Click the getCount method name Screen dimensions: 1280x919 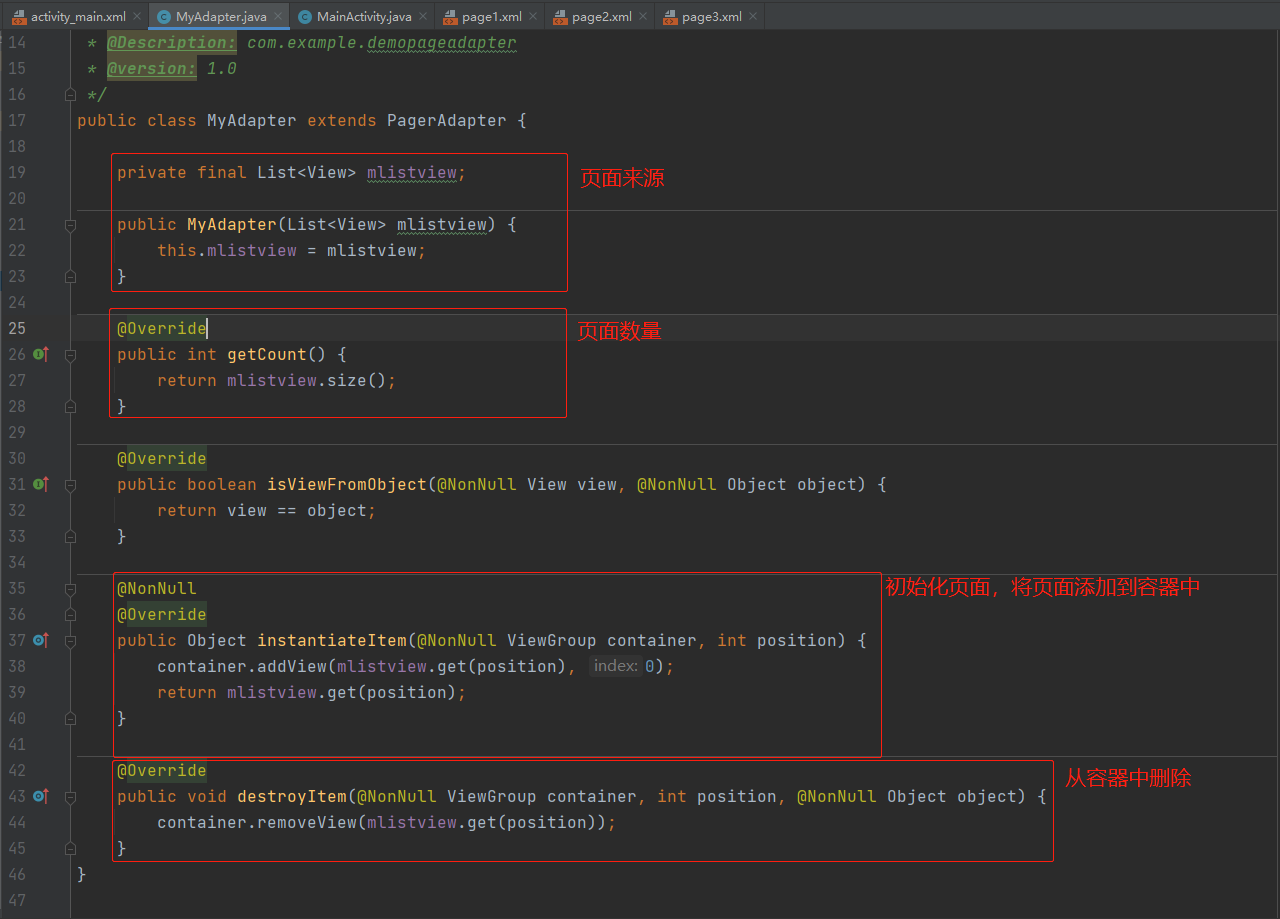(x=267, y=354)
